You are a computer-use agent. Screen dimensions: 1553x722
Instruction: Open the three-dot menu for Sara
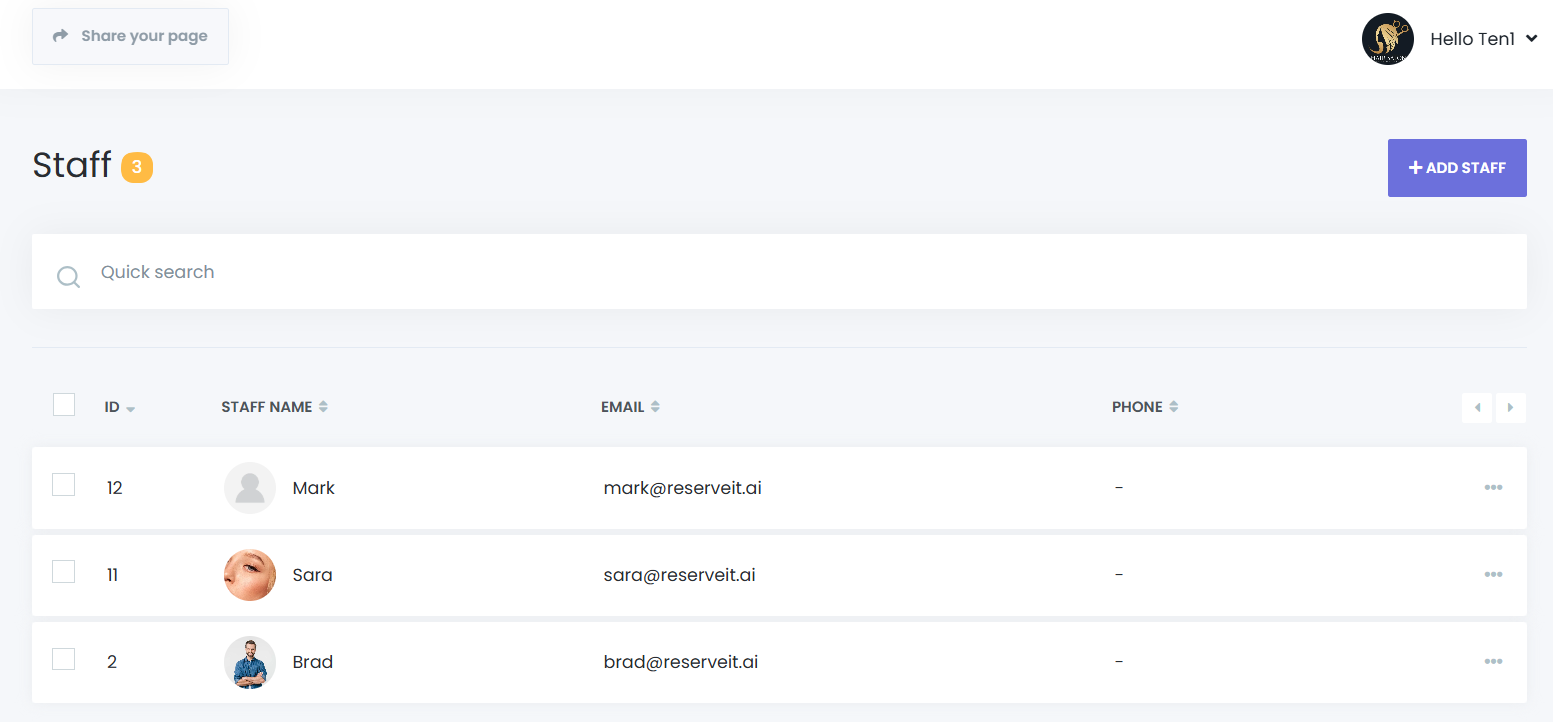point(1493,575)
